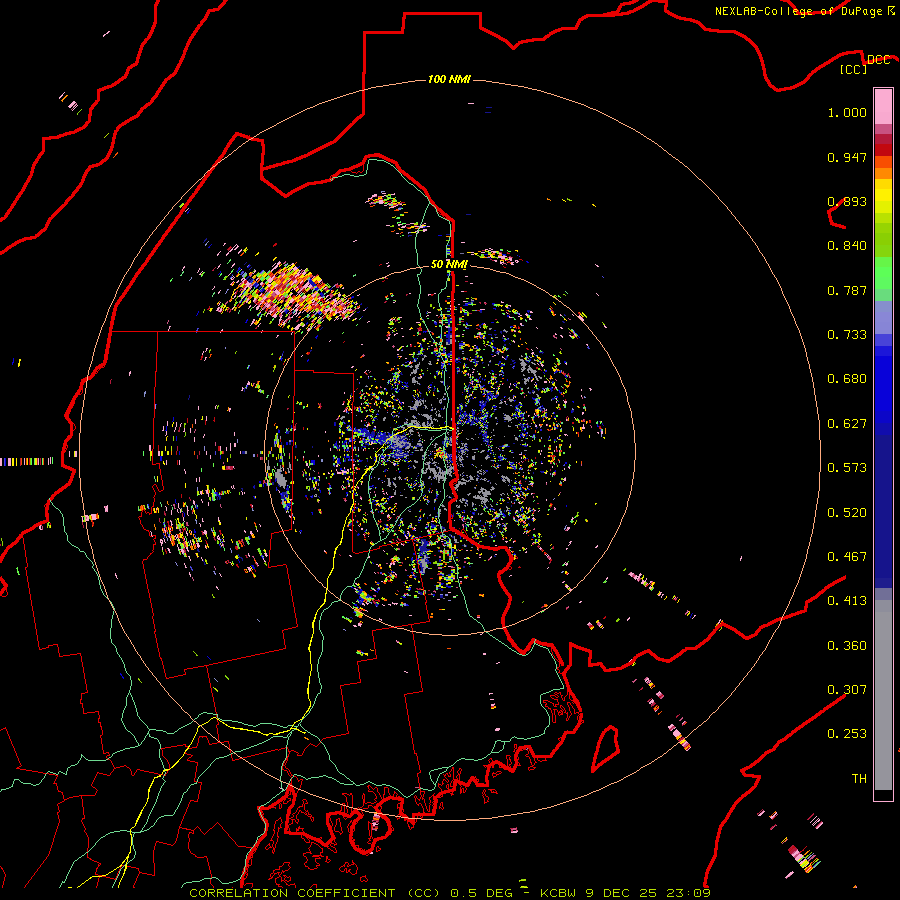
Task: Select the 0.733 scale value
Action: point(847,335)
